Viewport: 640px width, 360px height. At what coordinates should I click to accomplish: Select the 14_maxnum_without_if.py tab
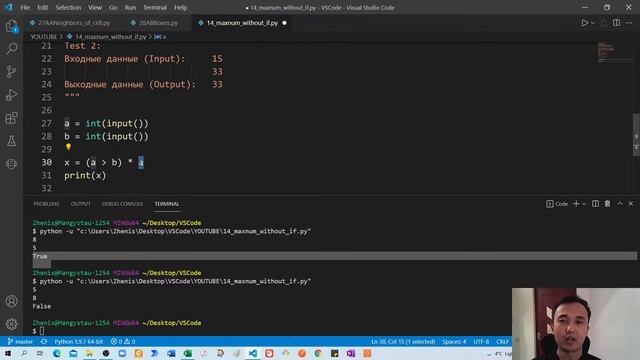click(242, 23)
